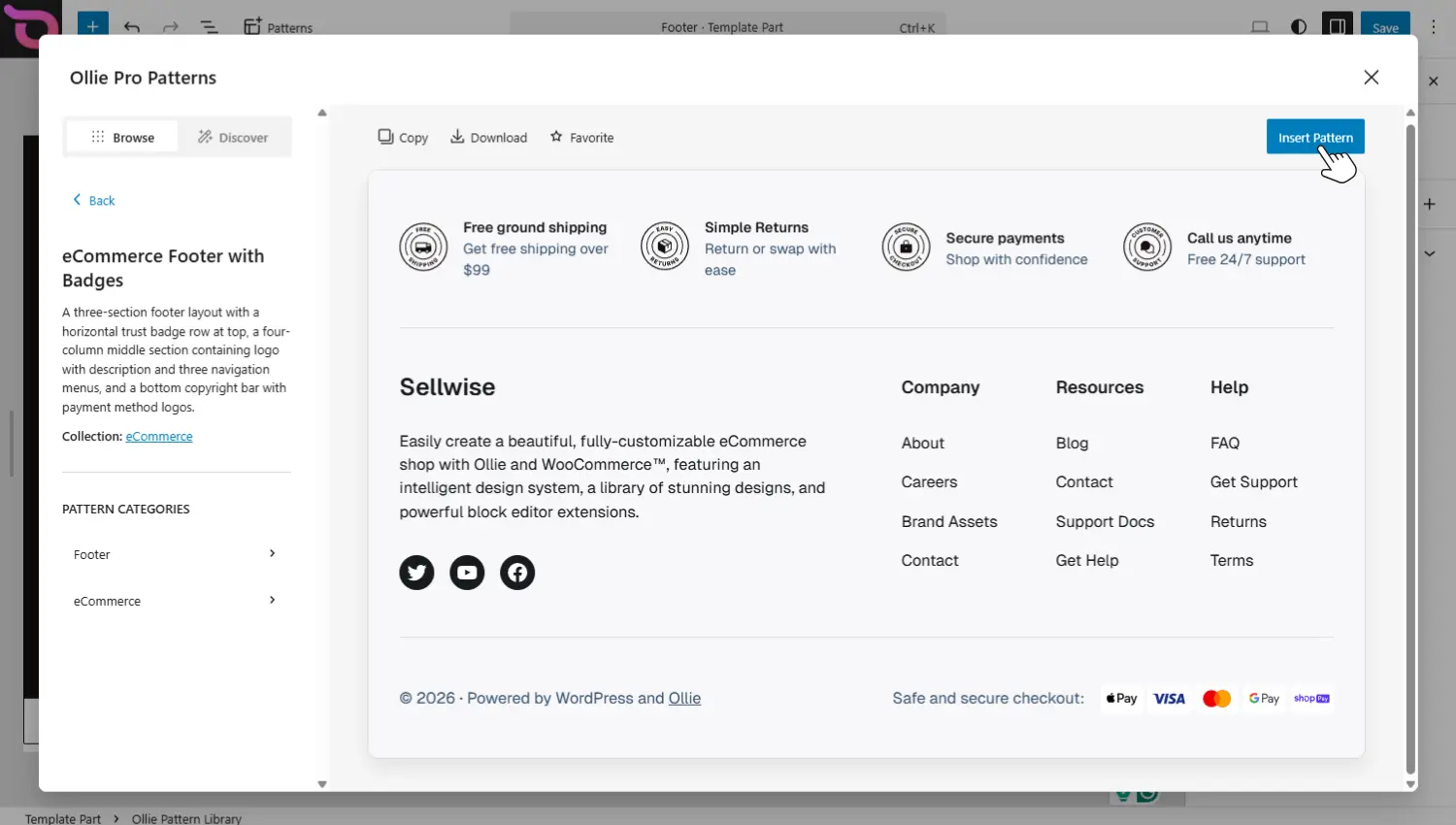This screenshot has height=825, width=1456.
Task: Click Ollie Pattern Library in breadcrumb
Action: click(x=186, y=818)
